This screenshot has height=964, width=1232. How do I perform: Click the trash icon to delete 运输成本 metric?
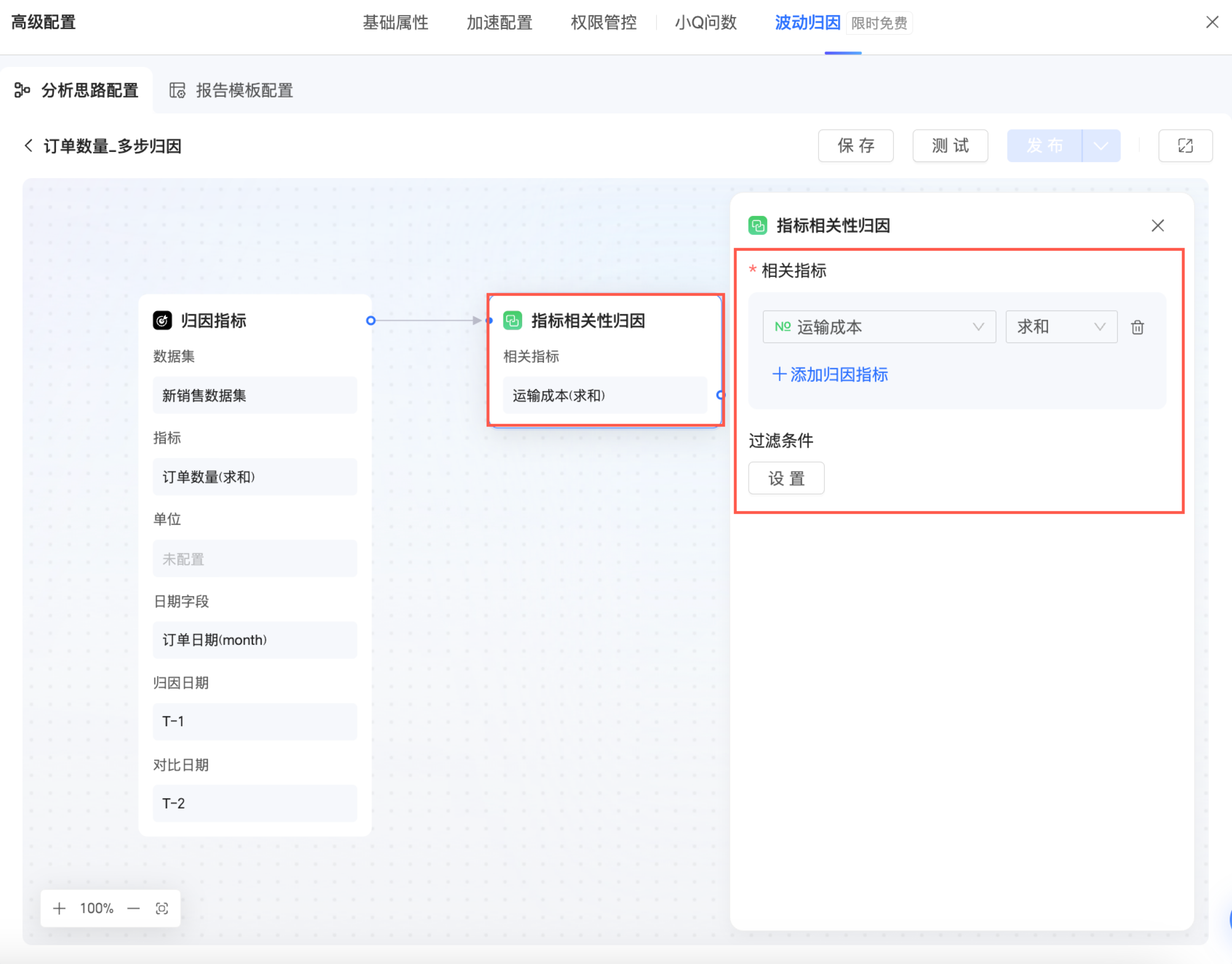[1137, 327]
